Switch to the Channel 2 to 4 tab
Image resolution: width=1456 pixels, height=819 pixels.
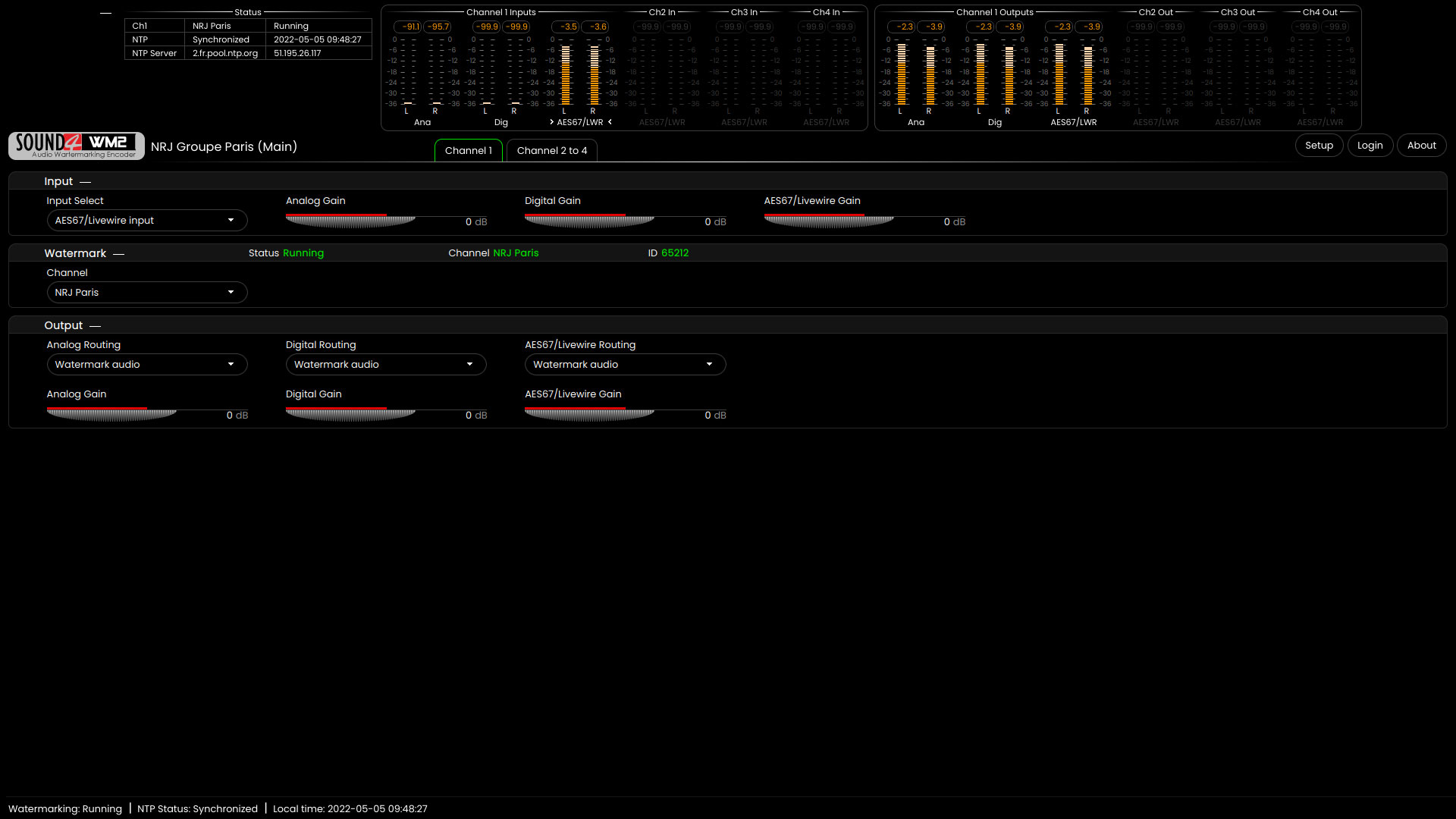click(551, 151)
